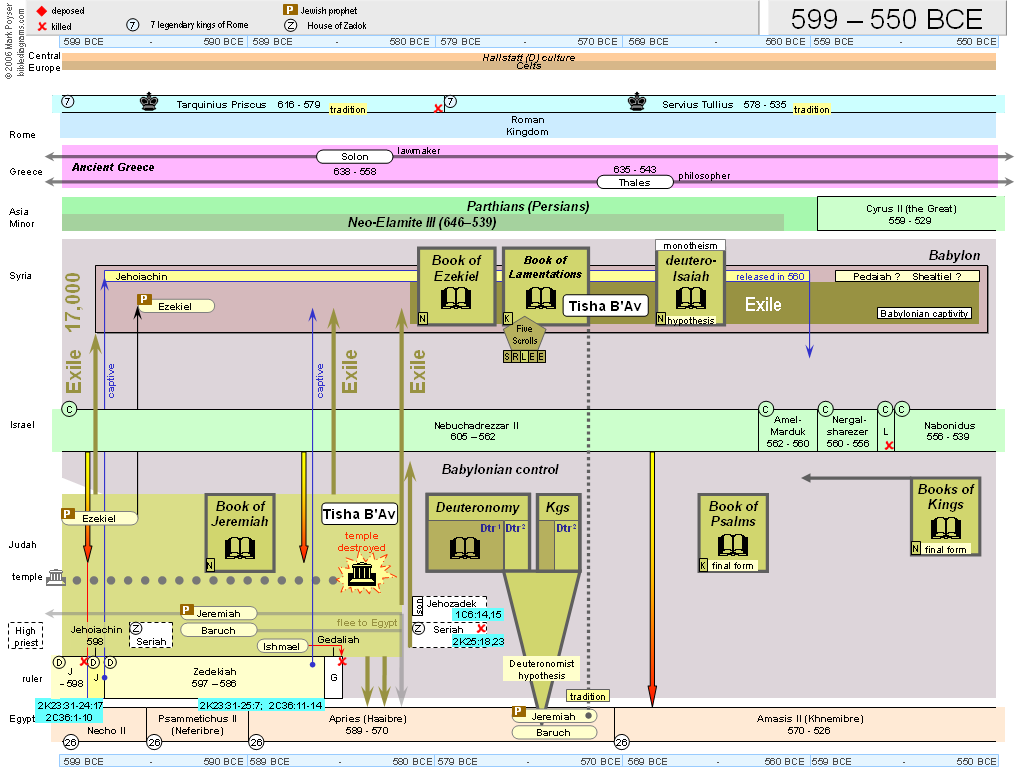Click the book icon in Book of Lamentations
This screenshot has width=1024, height=768.
(x=541, y=298)
